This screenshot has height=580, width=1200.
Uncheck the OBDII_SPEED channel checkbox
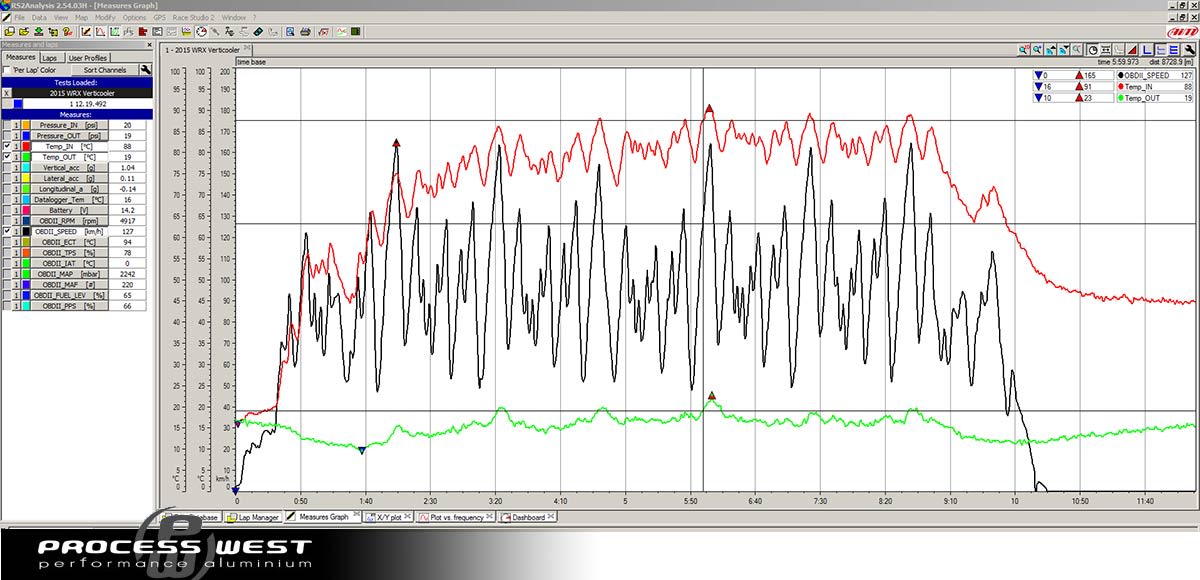7,231
